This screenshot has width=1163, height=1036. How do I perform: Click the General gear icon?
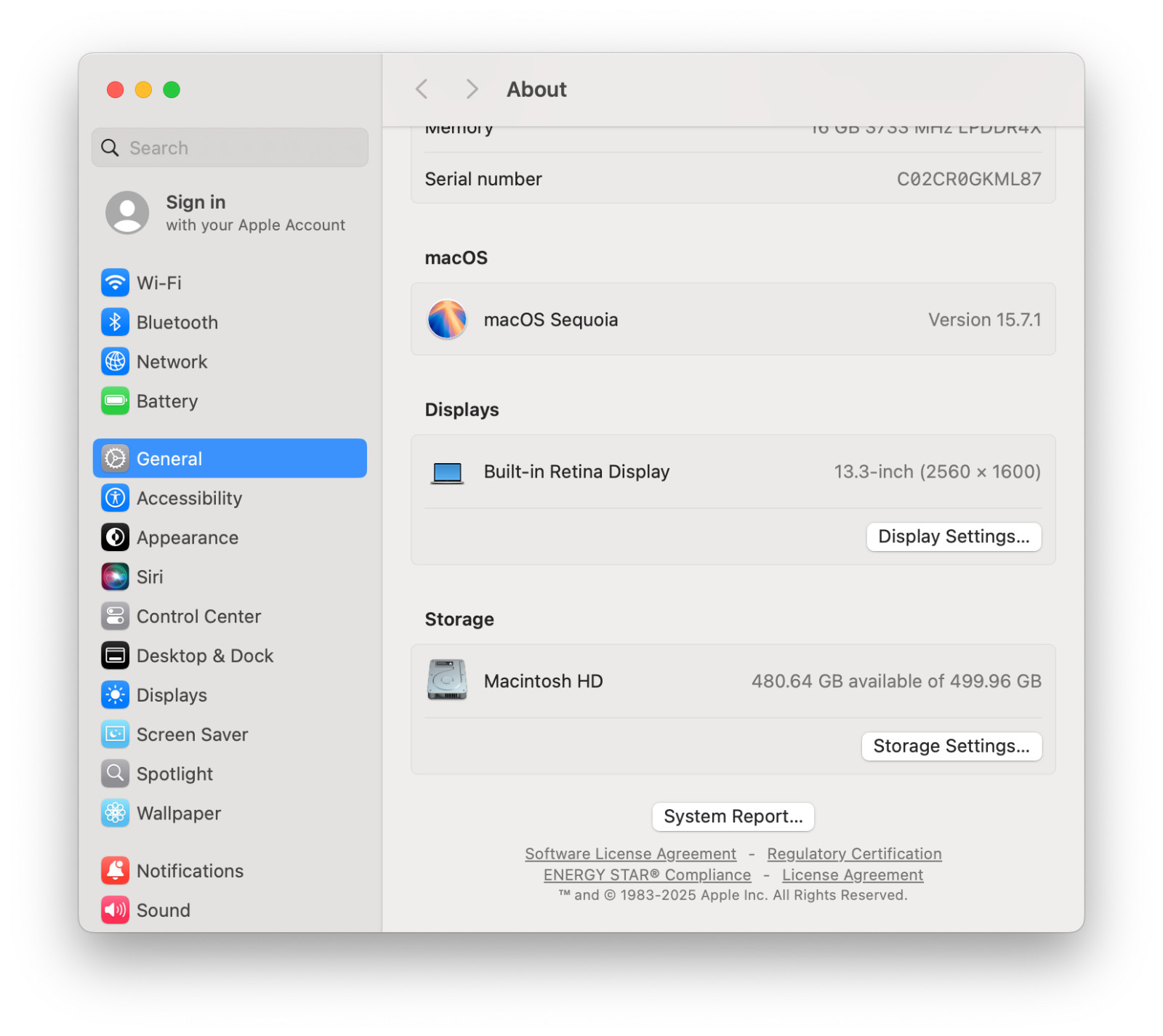point(115,458)
